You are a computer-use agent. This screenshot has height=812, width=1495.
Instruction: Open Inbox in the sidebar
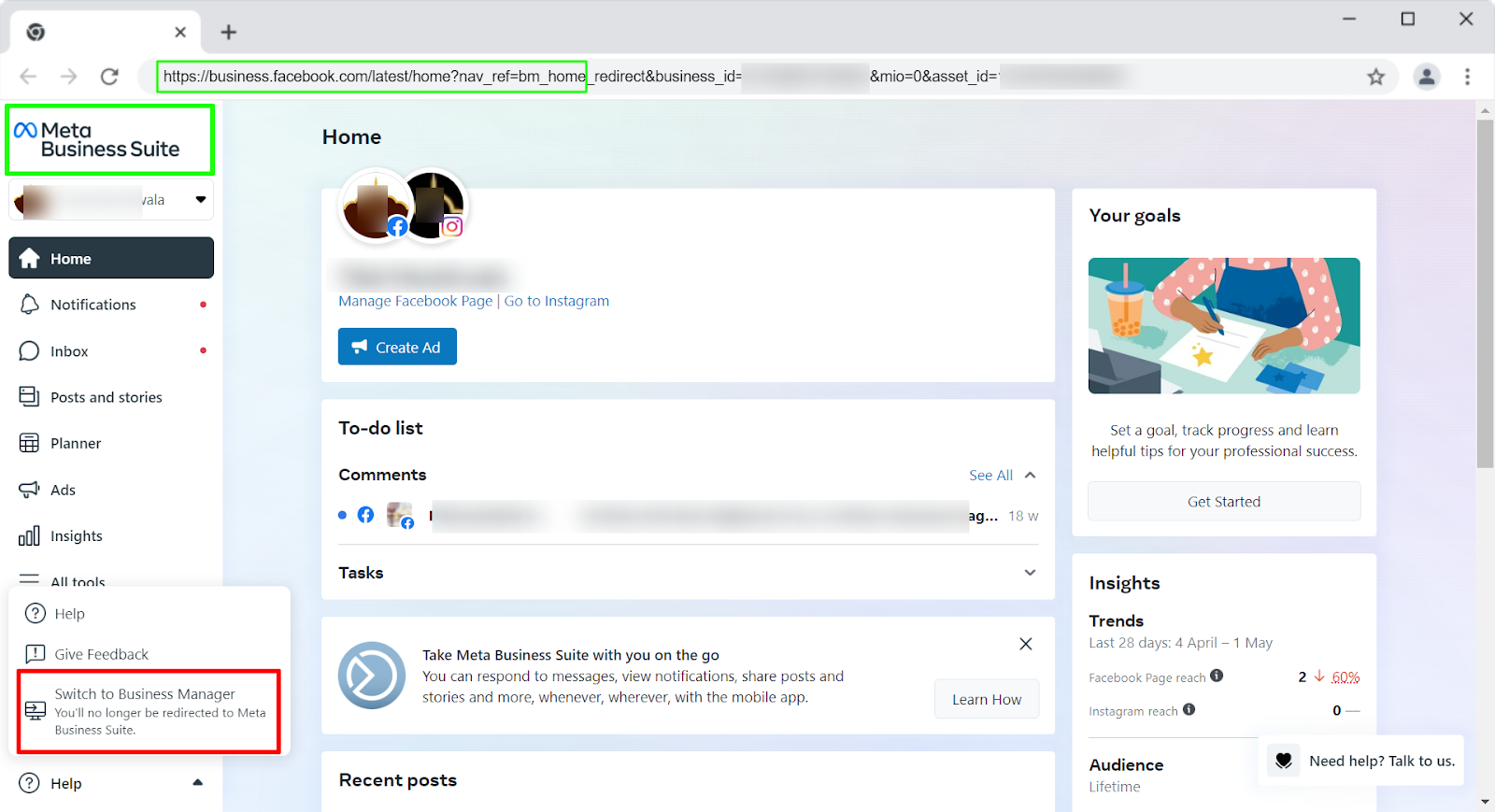point(111,351)
